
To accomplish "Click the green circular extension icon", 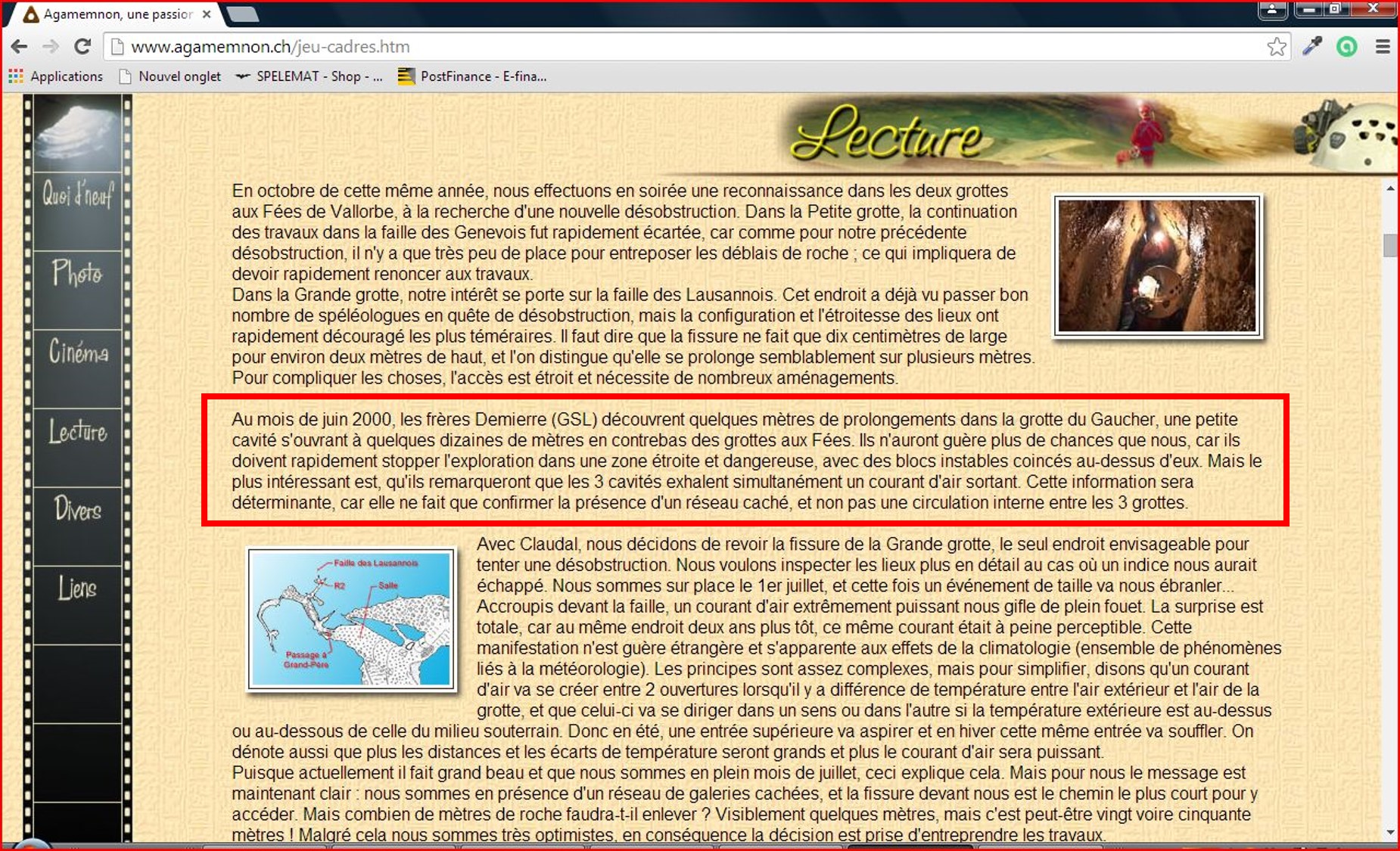I will (x=1346, y=47).
